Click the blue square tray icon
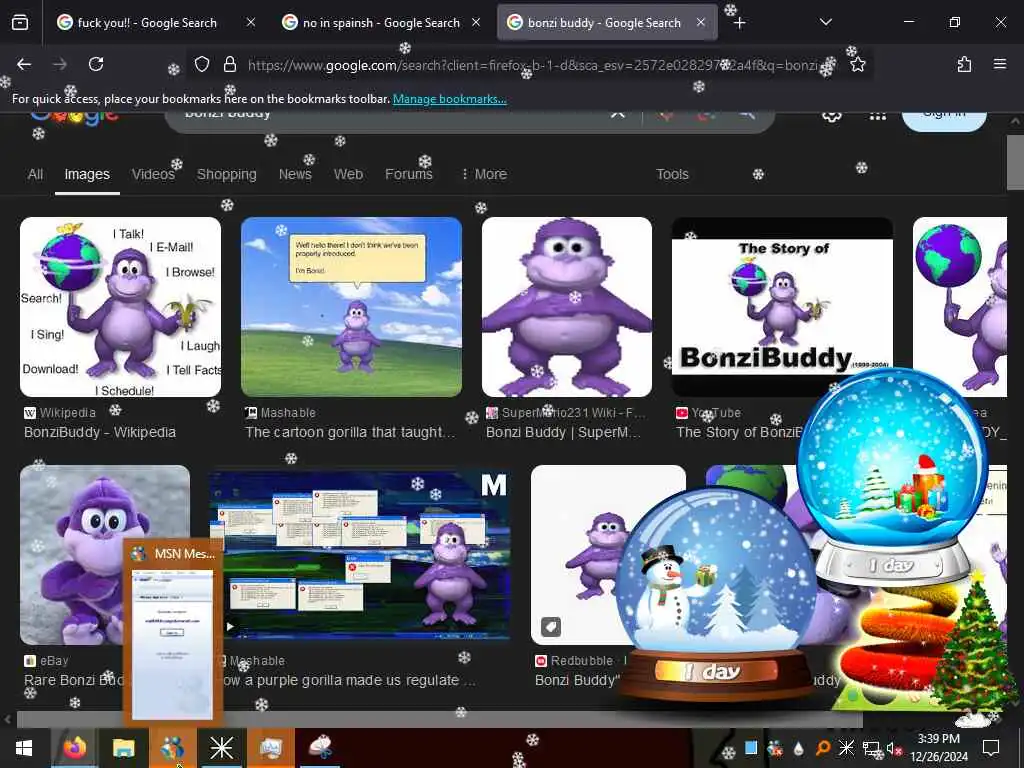This screenshot has height=768, width=1024. tap(751, 748)
